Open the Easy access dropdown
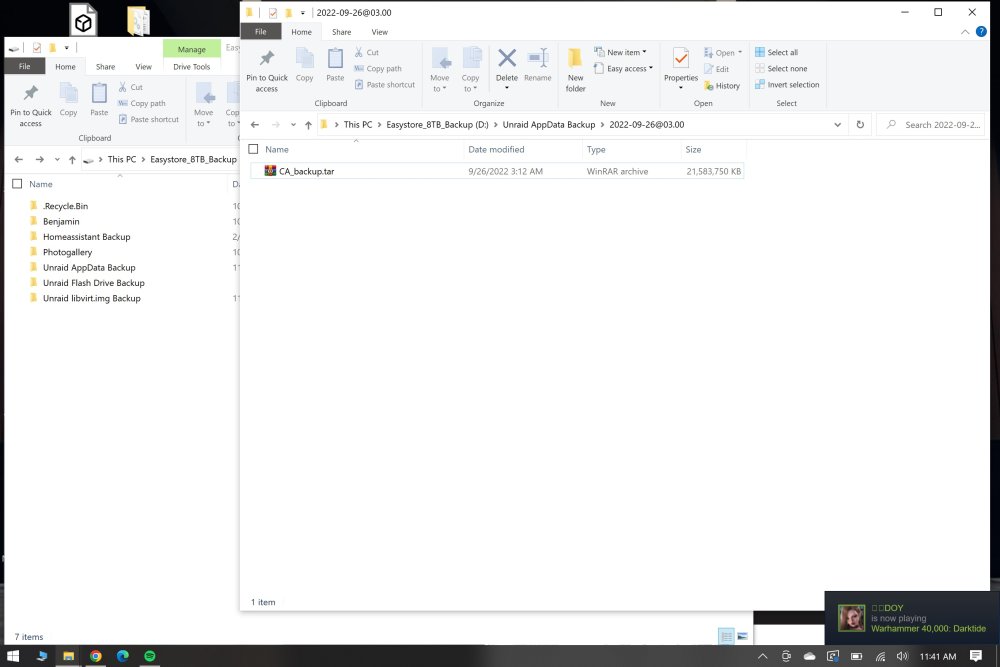 pyautogui.click(x=623, y=68)
